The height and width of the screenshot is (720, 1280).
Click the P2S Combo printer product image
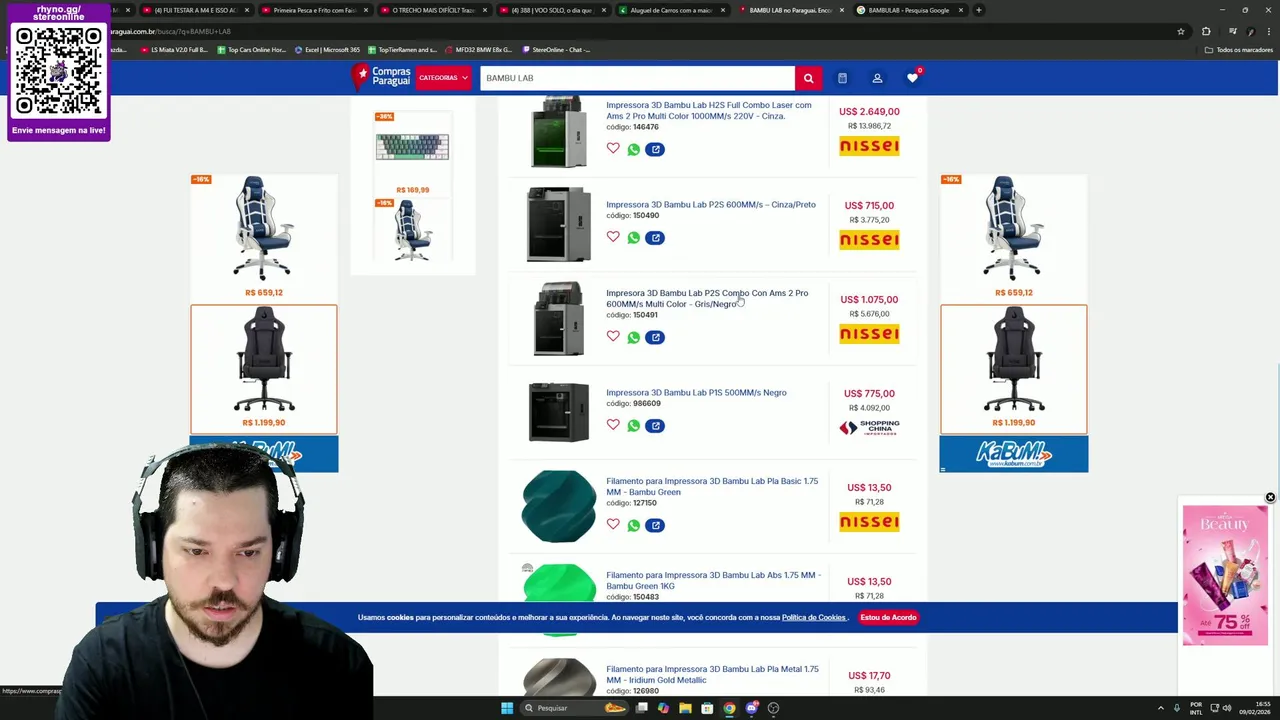point(558,318)
